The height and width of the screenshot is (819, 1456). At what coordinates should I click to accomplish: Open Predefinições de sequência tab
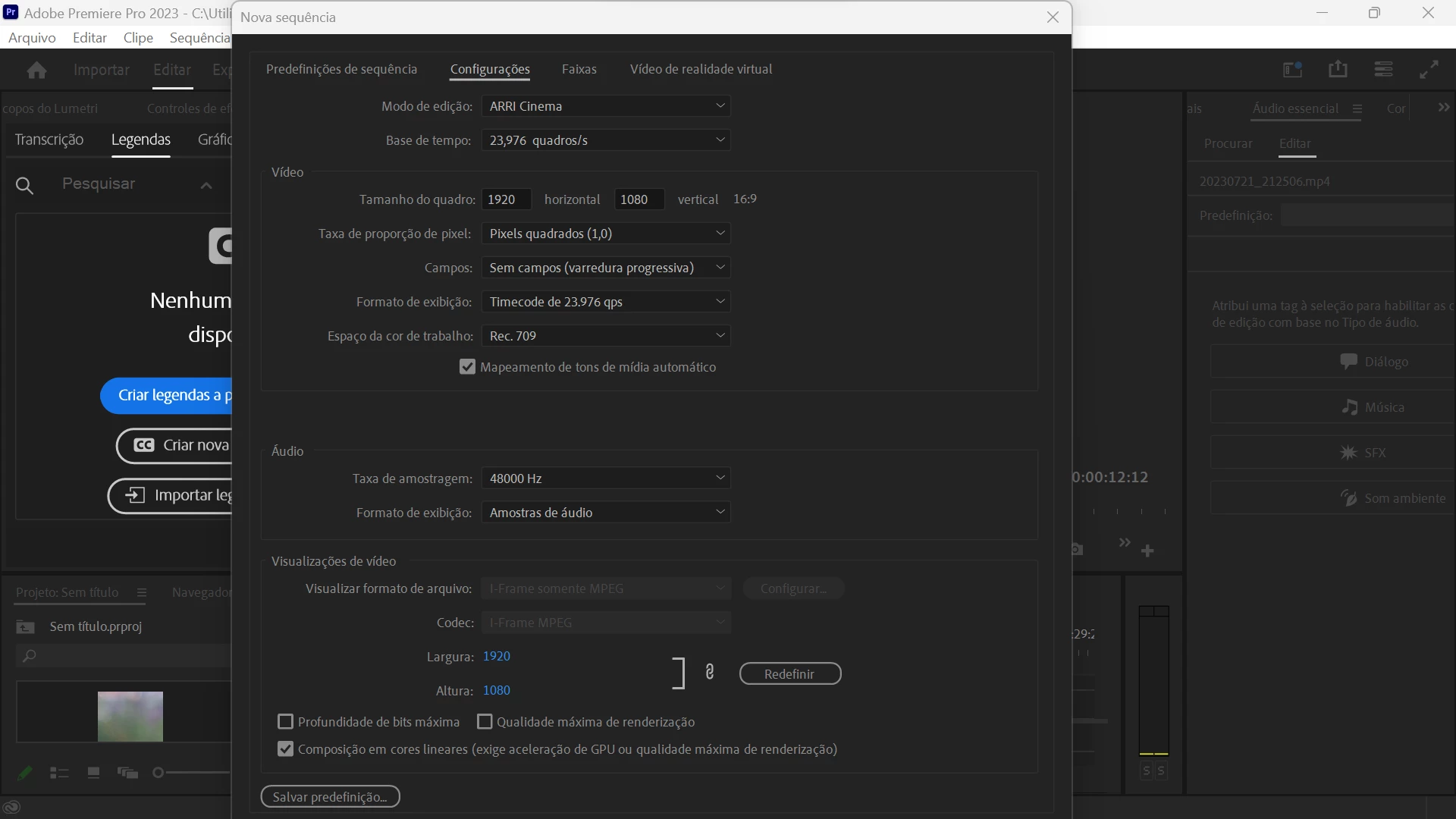[341, 69]
